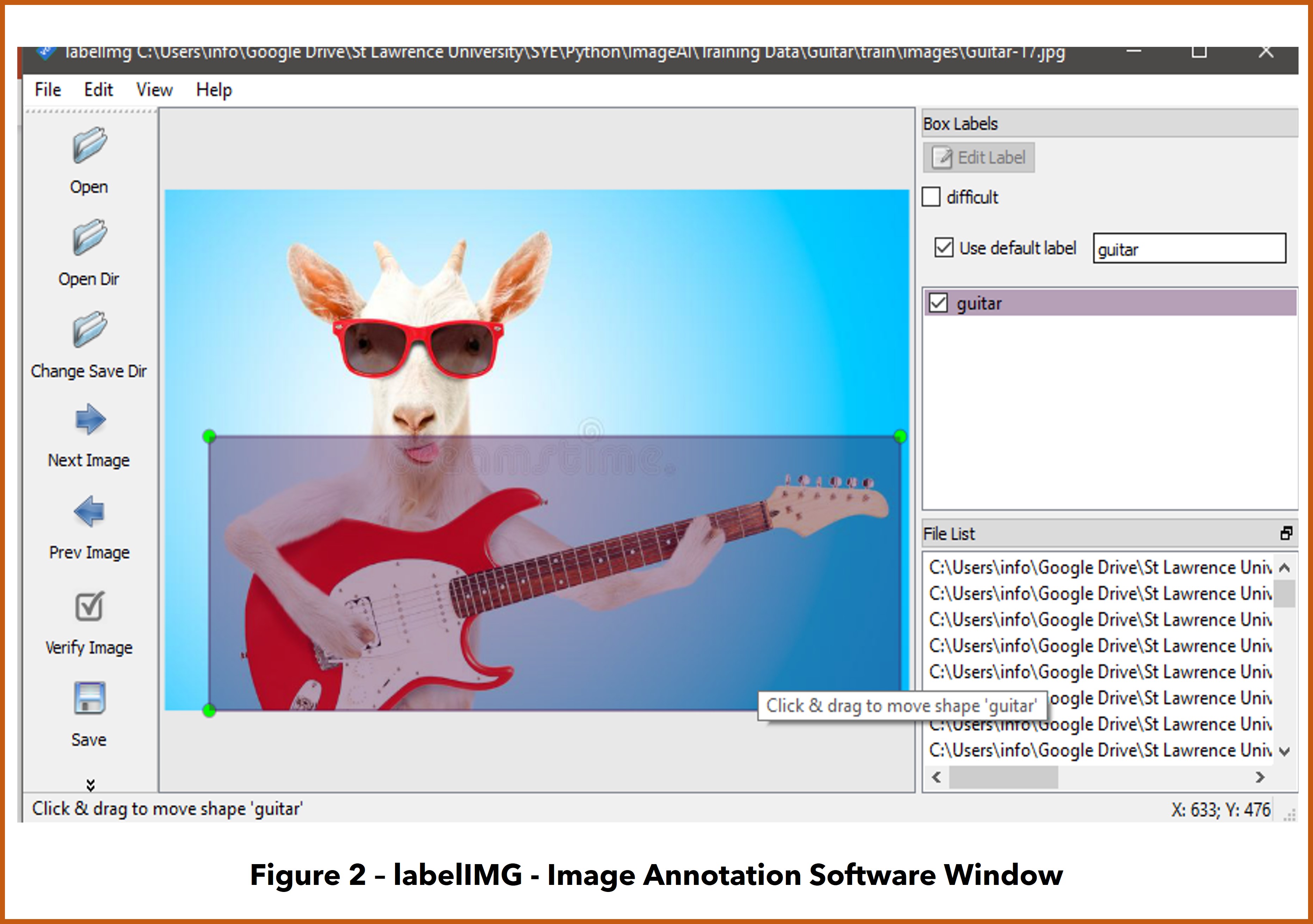Viewport: 1313px width, 924px height.
Task: Open the View menu
Action: (154, 90)
